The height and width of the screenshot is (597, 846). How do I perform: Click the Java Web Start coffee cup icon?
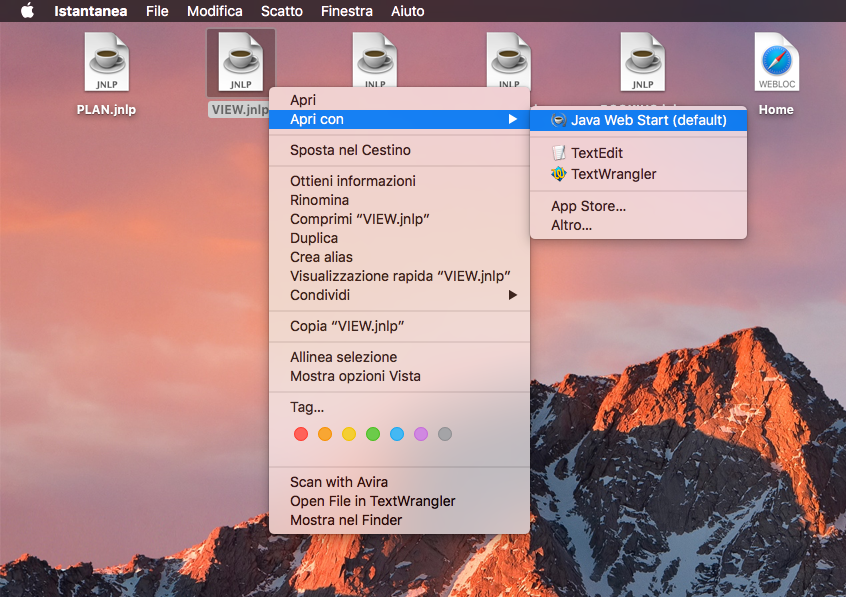coord(558,120)
